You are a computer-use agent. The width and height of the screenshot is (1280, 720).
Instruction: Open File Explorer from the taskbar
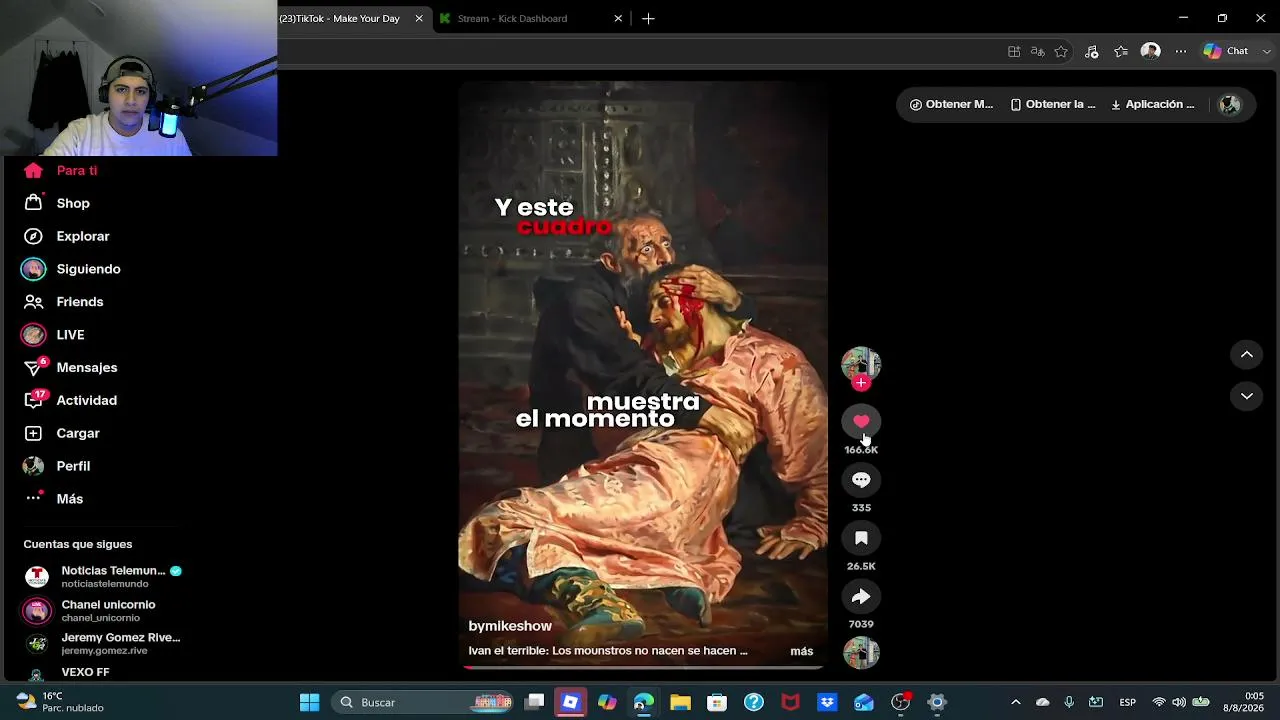point(680,702)
